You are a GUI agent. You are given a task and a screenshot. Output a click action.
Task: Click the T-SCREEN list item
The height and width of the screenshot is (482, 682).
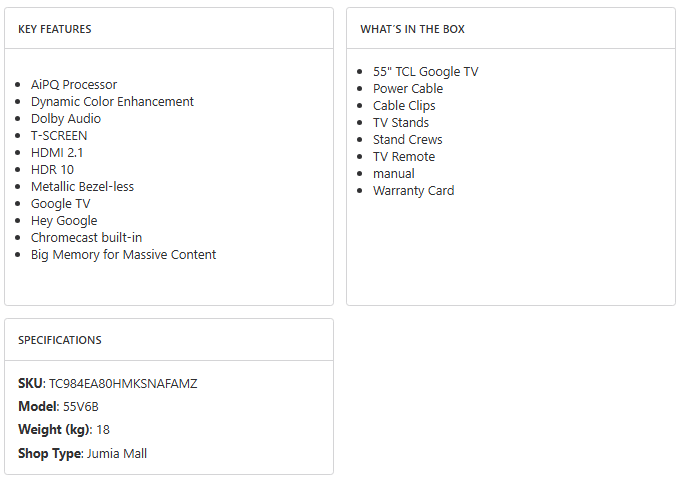[x=59, y=136]
